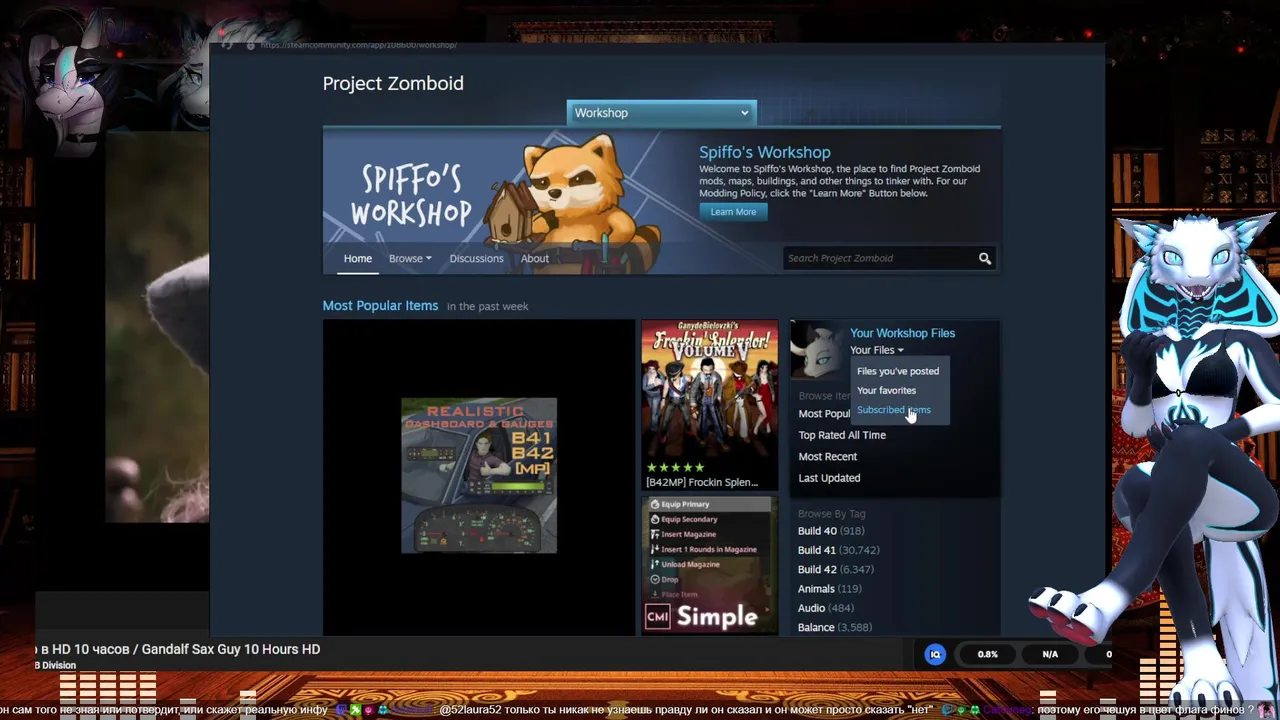The image size is (1280, 720).
Task: Click the blue IQ badge icon
Action: pos(935,654)
